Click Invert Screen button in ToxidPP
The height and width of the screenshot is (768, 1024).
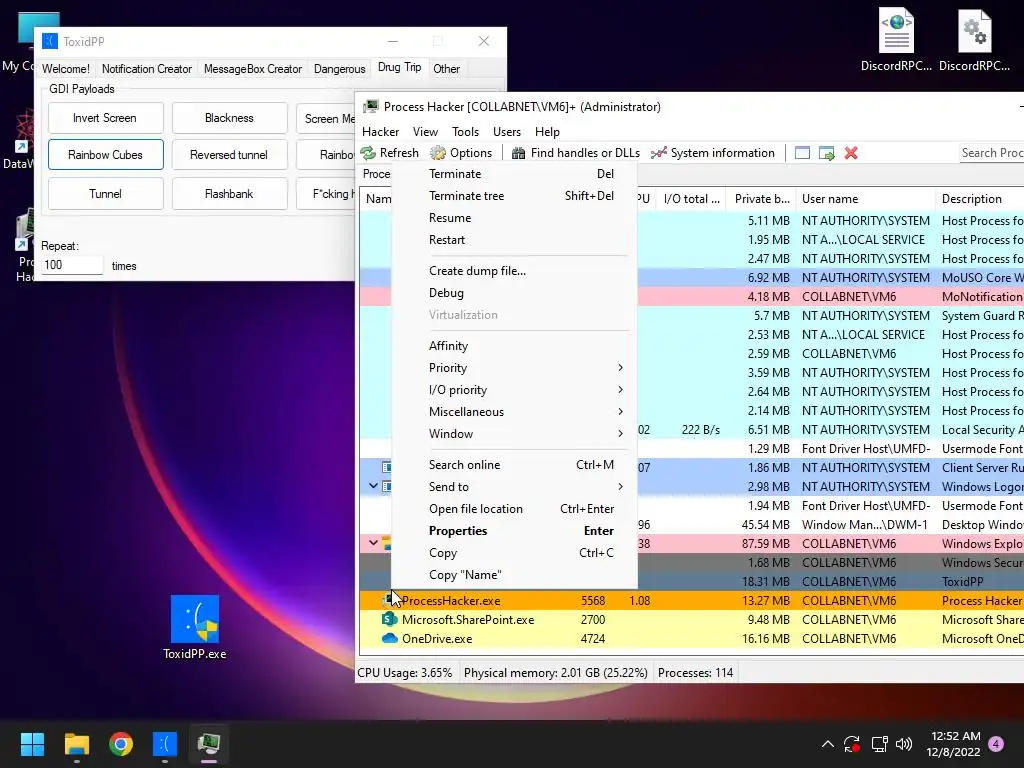105,118
